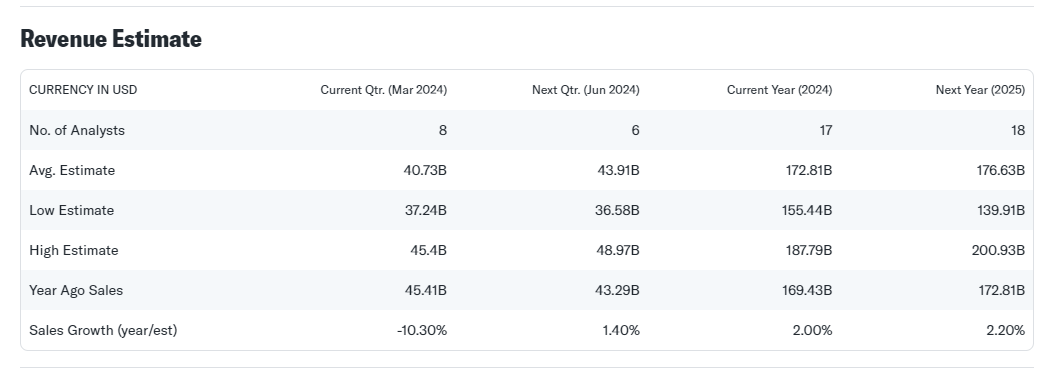Click the Avg. Estimate row label
1044x390 pixels.
click(x=72, y=170)
